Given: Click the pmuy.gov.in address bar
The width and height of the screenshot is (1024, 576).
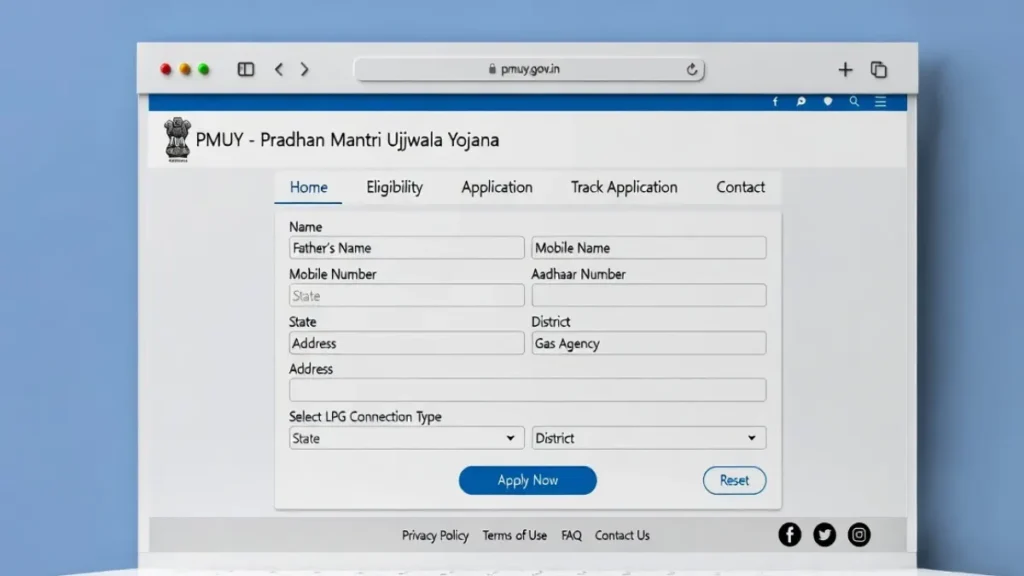Looking at the screenshot, I should pos(529,69).
